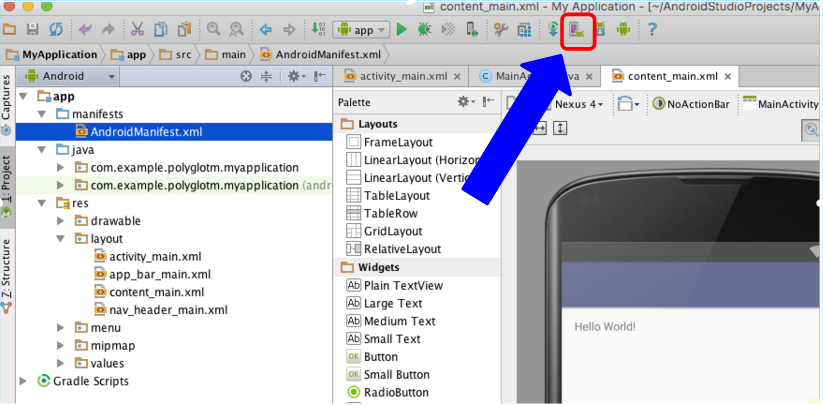Hide the Palette panel
Image resolution: width=823 pixels, height=405 pixels.
point(489,102)
